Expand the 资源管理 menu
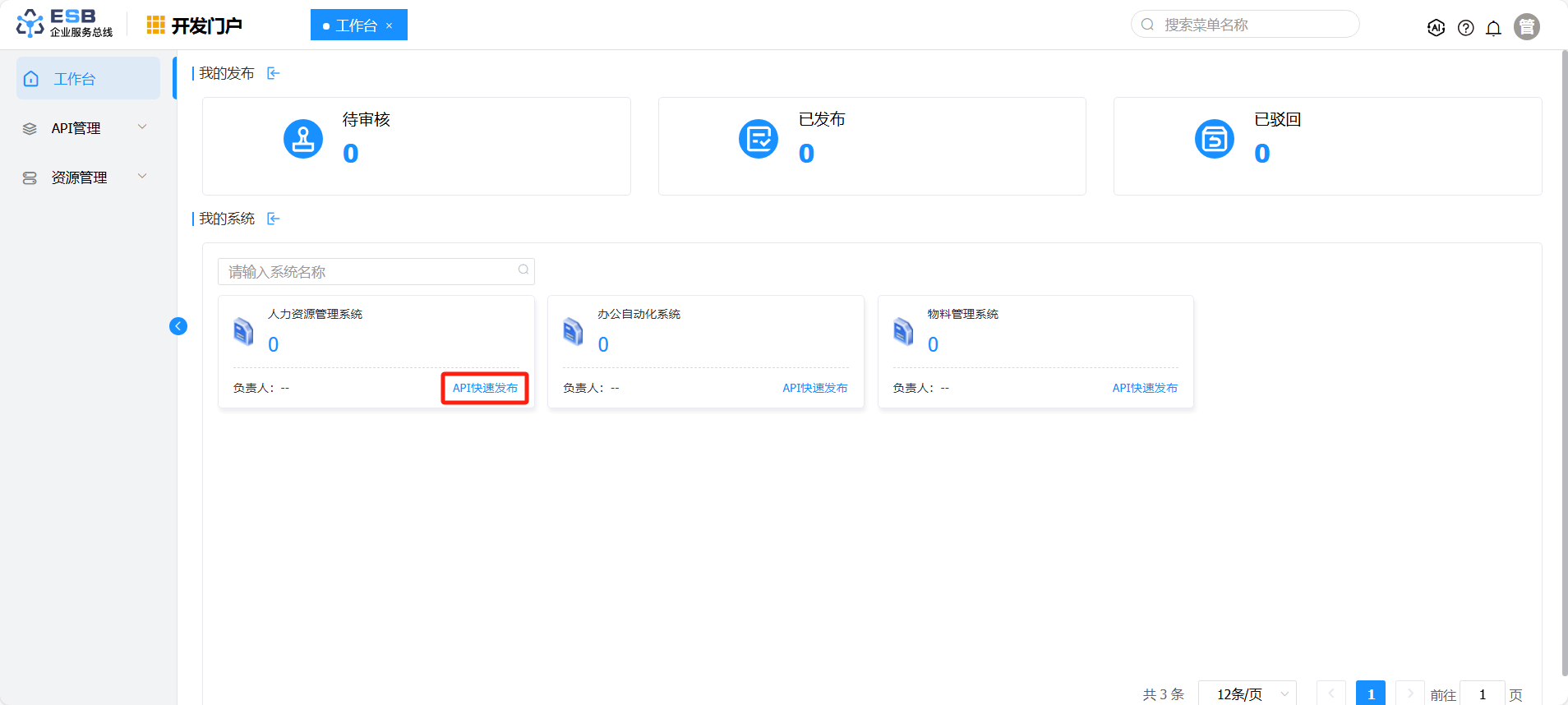1568x705 pixels. coord(88,177)
